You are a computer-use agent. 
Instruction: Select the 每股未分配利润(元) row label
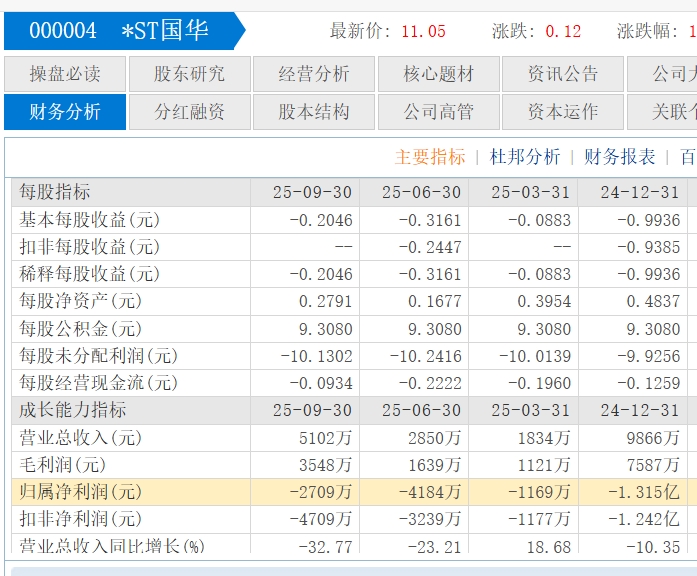click(x=98, y=356)
